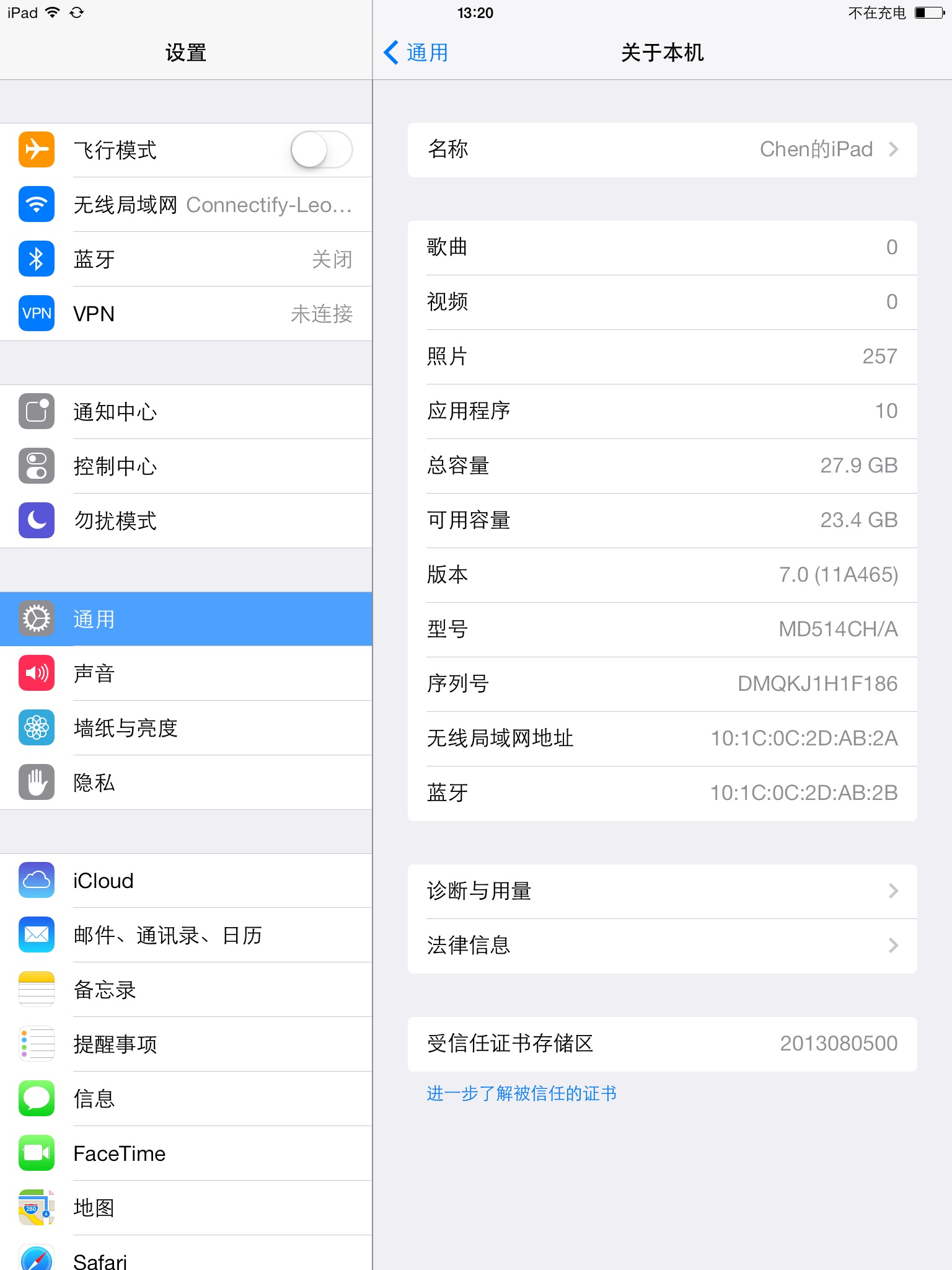Image resolution: width=952 pixels, height=1270 pixels.
Task: Tap the 序列号 serial number row
Action: click(x=662, y=684)
